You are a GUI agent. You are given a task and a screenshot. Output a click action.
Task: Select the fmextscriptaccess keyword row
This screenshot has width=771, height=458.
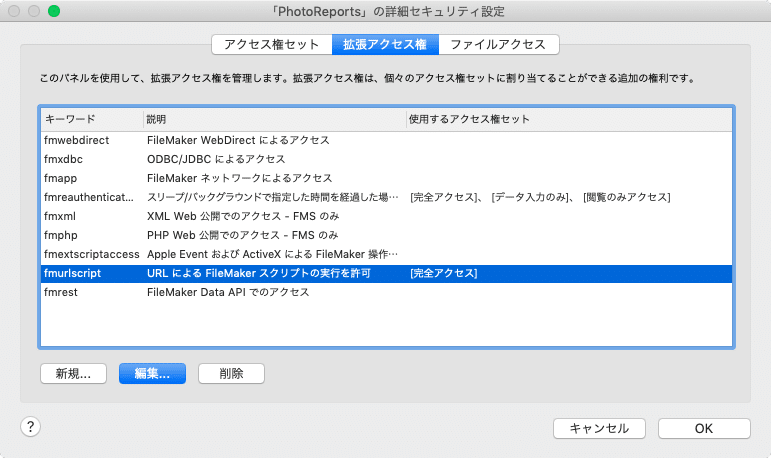pos(386,254)
